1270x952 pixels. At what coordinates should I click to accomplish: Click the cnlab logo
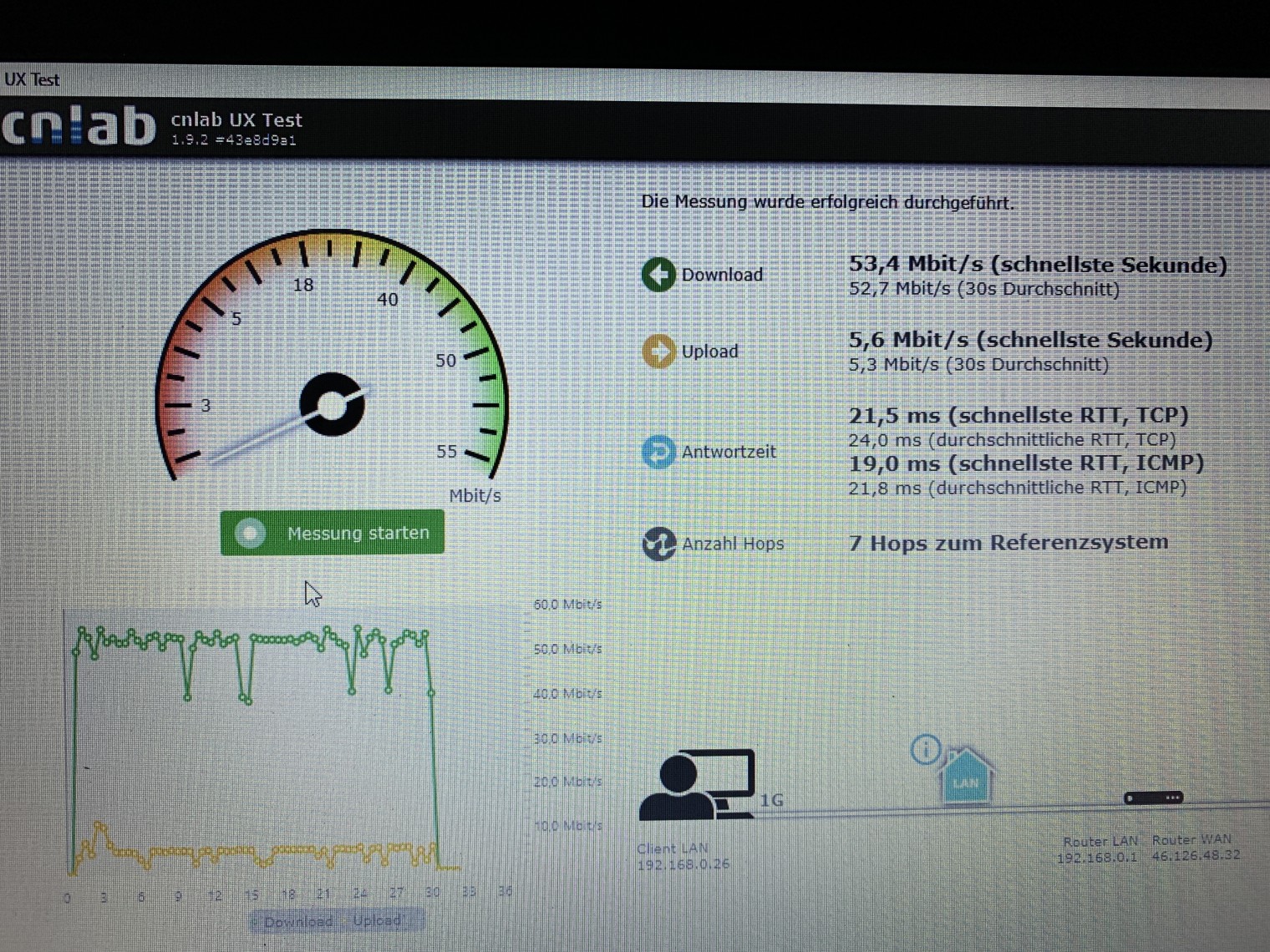point(79,127)
